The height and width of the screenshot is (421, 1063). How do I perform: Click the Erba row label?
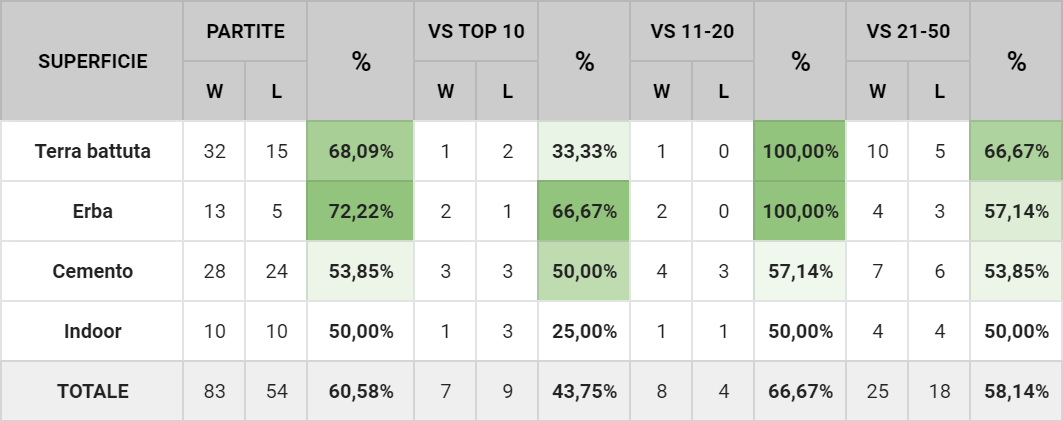click(92, 212)
